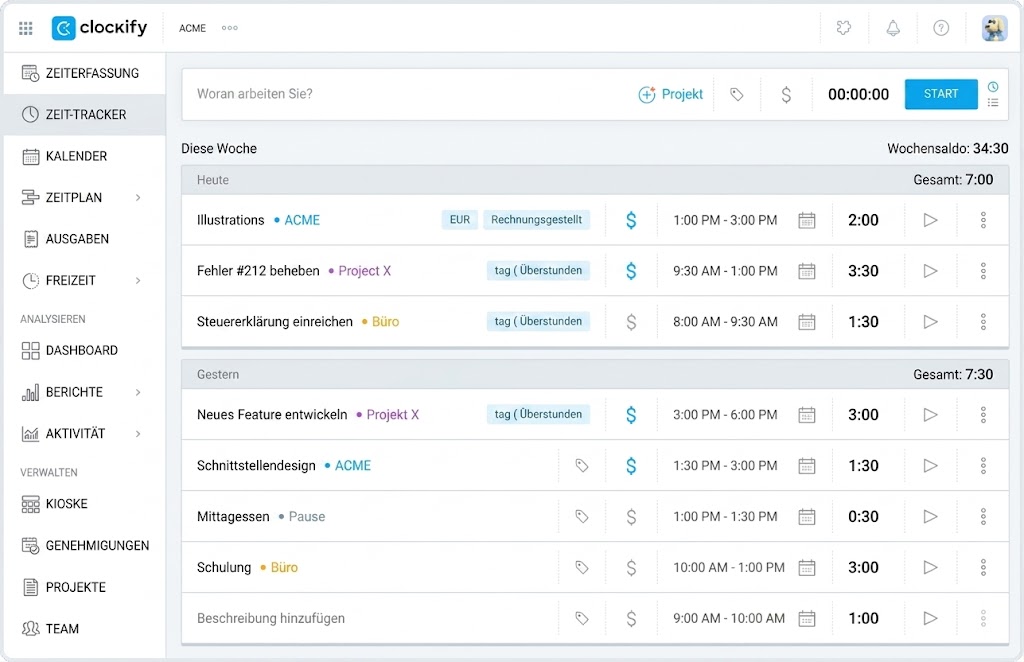1024x662 pixels.
Task: Click tag icon on Mittagessen entry
Action: coord(582,517)
